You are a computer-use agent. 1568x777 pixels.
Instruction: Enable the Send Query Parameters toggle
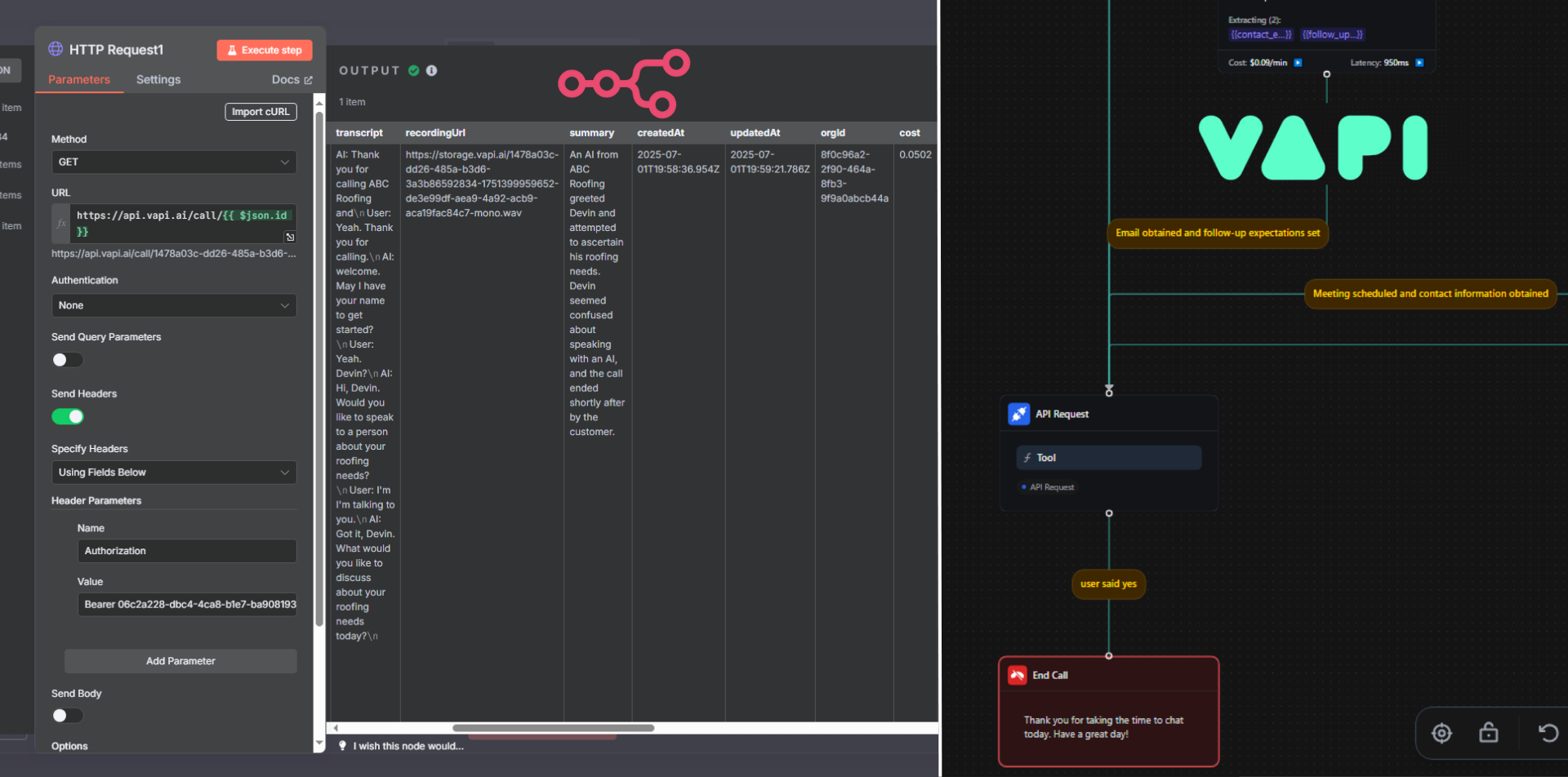pos(67,360)
